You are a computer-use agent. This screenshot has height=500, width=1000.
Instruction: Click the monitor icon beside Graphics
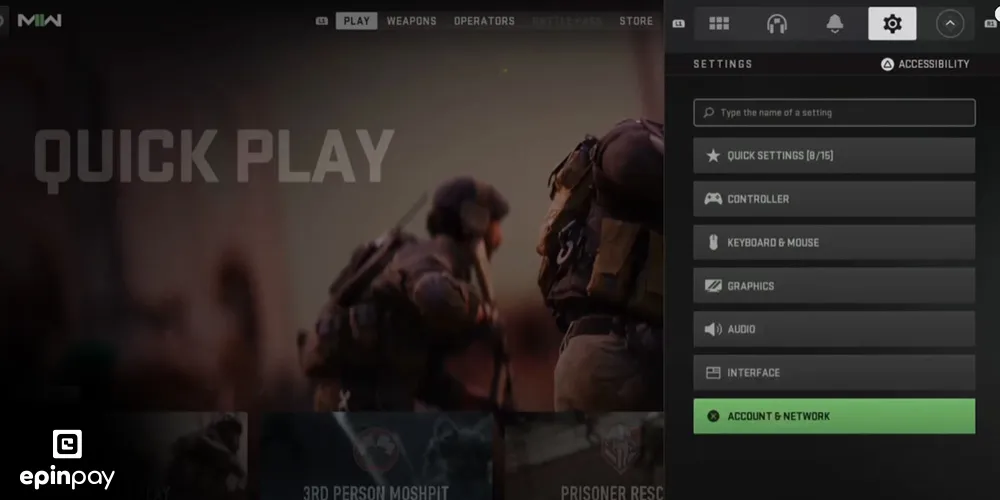tap(713, 286)
